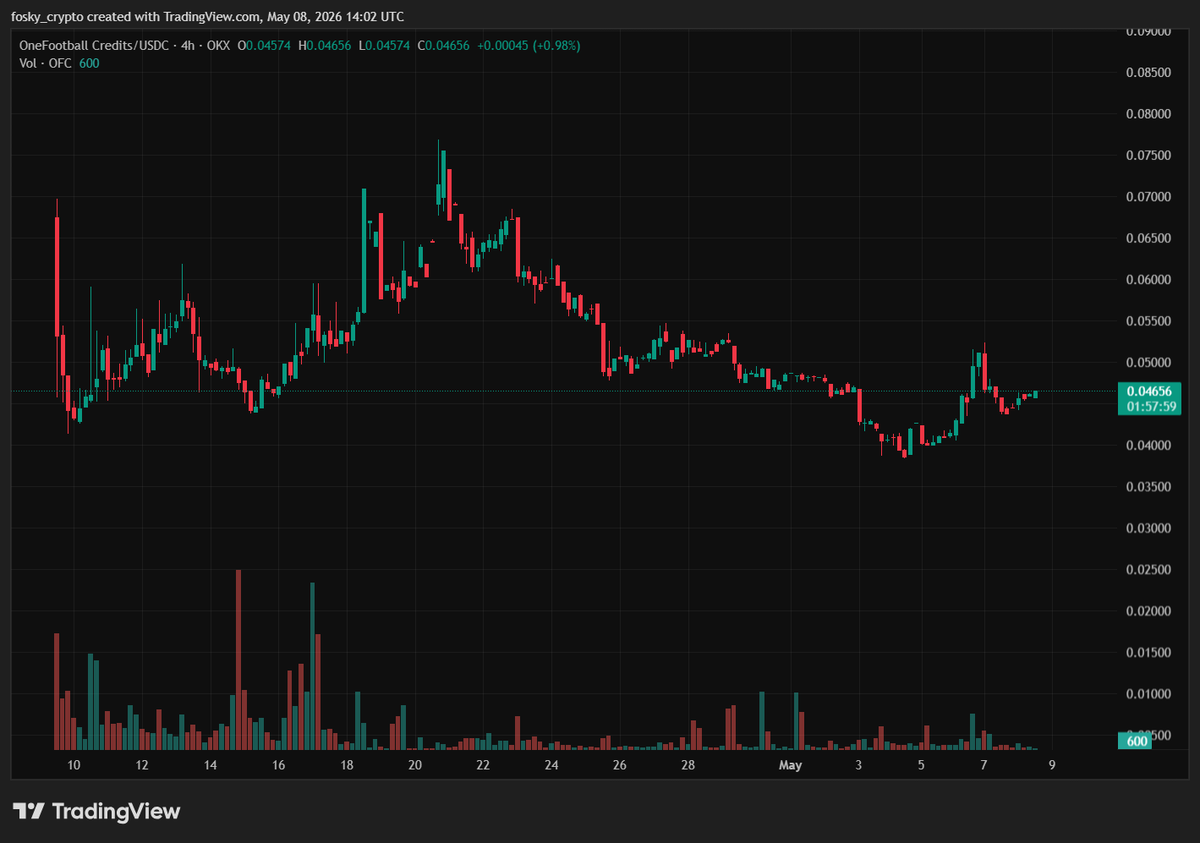The height and width of the screenshot is (843, 1200).
Task: Click the date label 24 on time axis
Action: point(551,766)
